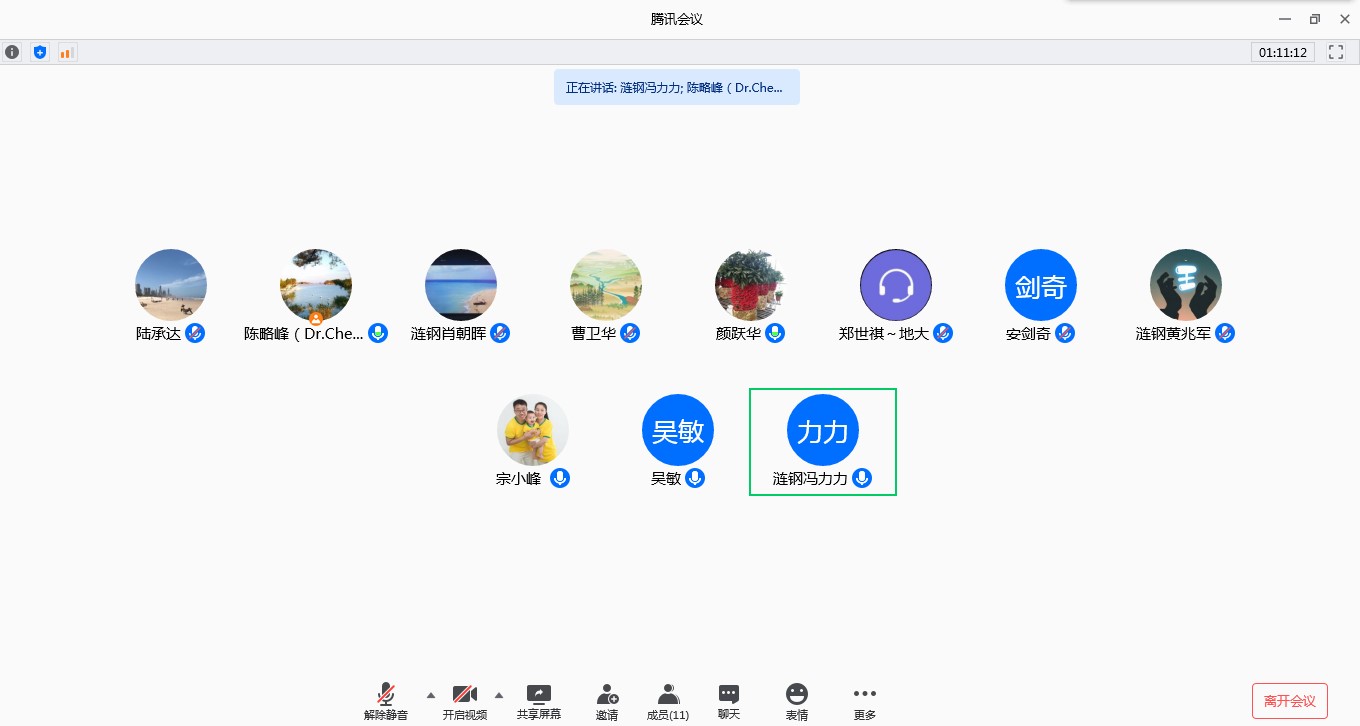1360x726 pixels.
Task: Expand video options arrow next to camera
Action: click(x=499, y=695)
